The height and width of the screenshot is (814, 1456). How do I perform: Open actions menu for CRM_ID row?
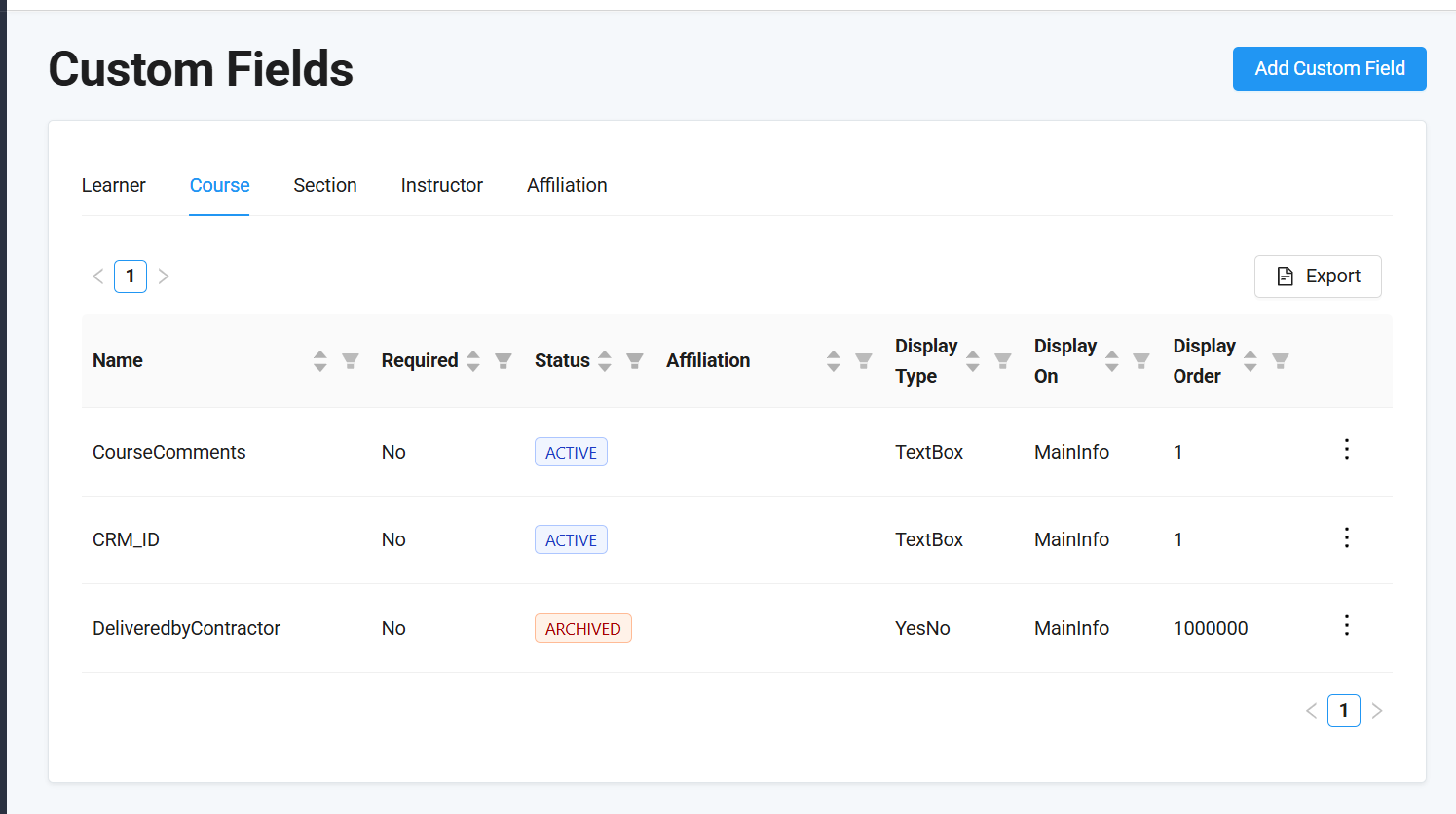click(x=1346, y=537)
